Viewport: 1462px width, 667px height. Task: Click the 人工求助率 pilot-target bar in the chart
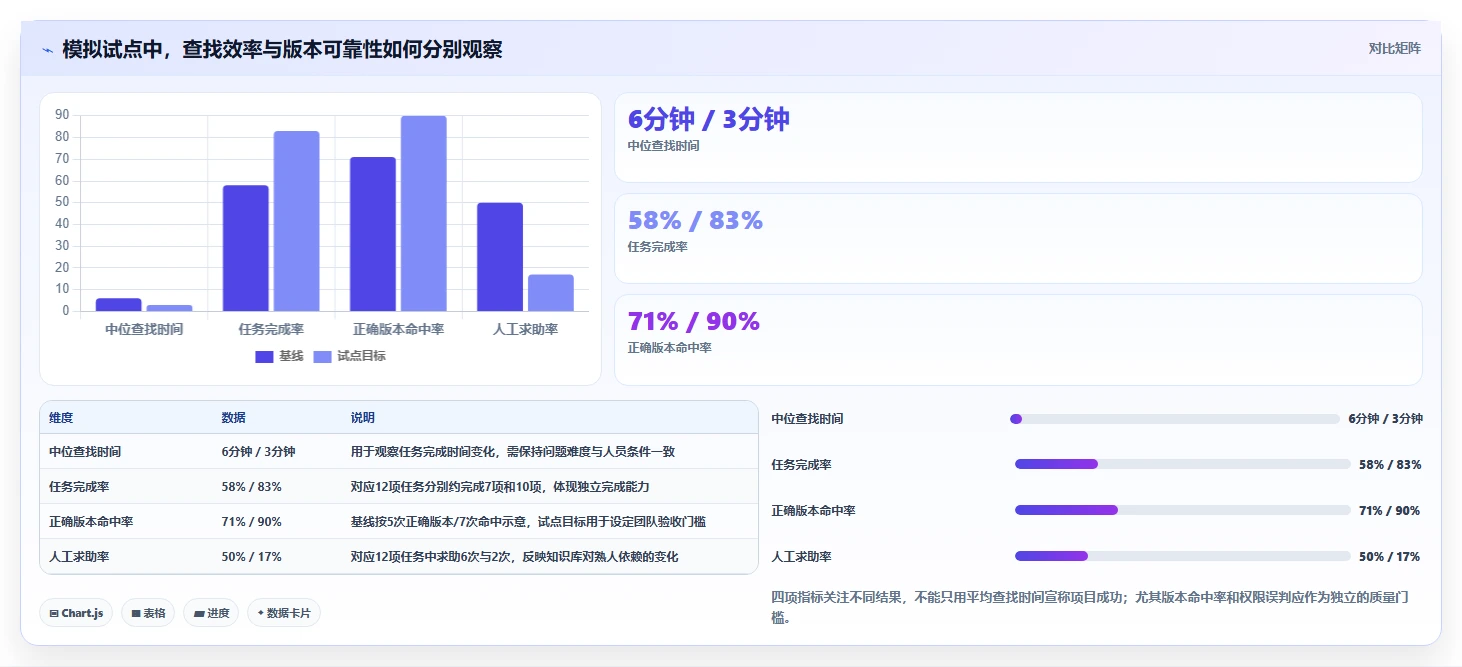pyautogui.click(x=551, y=293)
